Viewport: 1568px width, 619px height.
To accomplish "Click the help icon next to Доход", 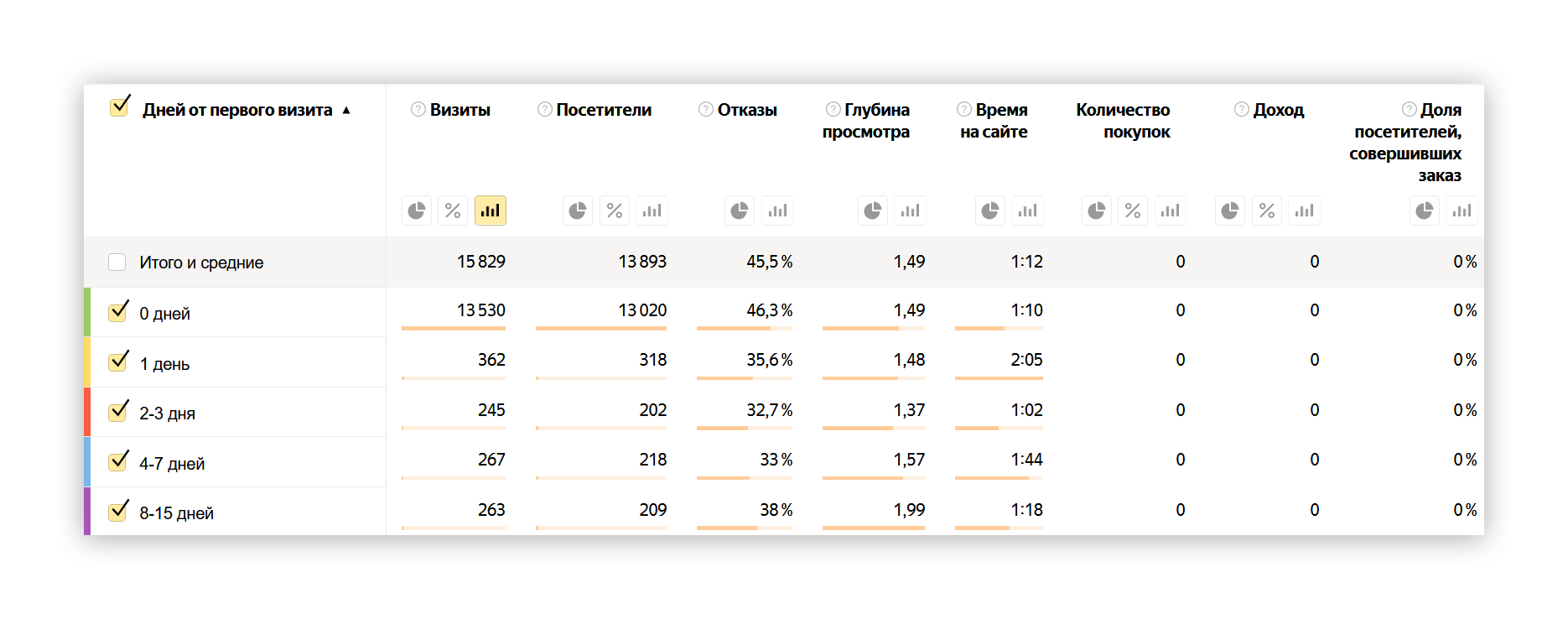I will click(1242, 109).
